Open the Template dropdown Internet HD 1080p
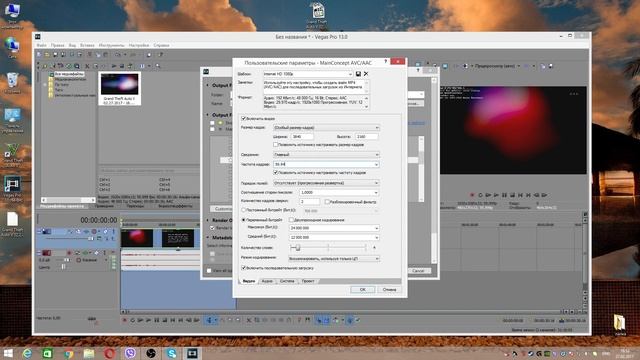Viewport: 640px width, 360px height. coord(308,74)
